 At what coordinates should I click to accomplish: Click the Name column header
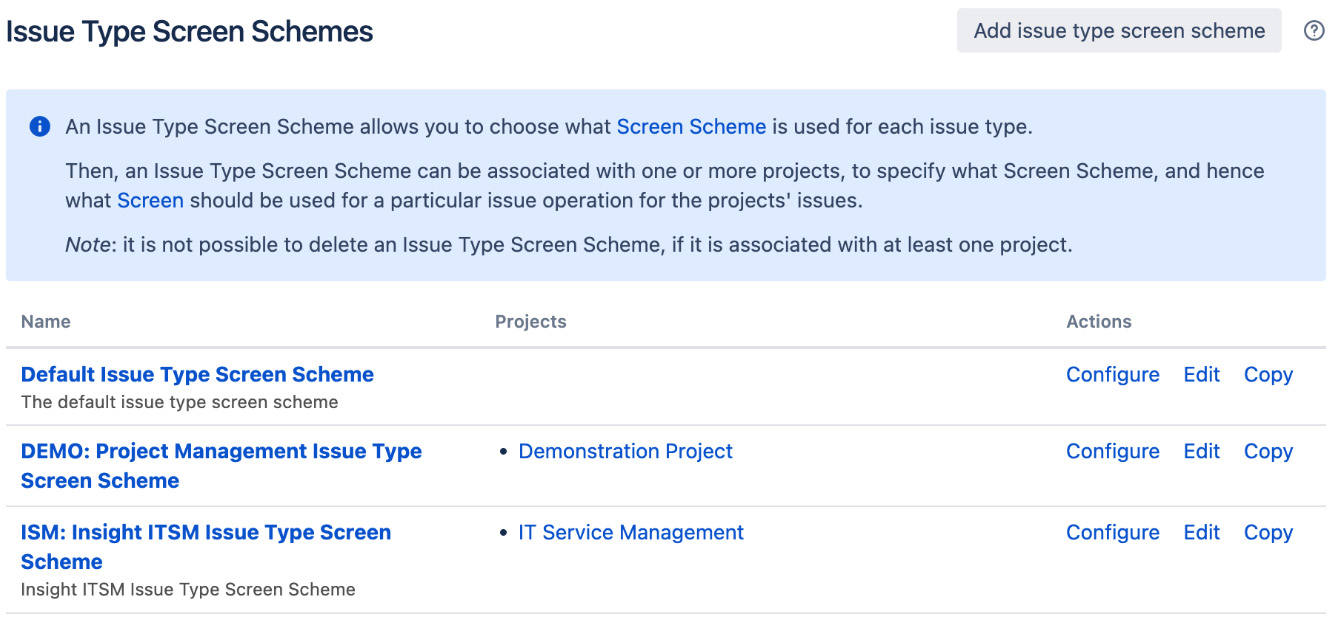click(45, 321)
